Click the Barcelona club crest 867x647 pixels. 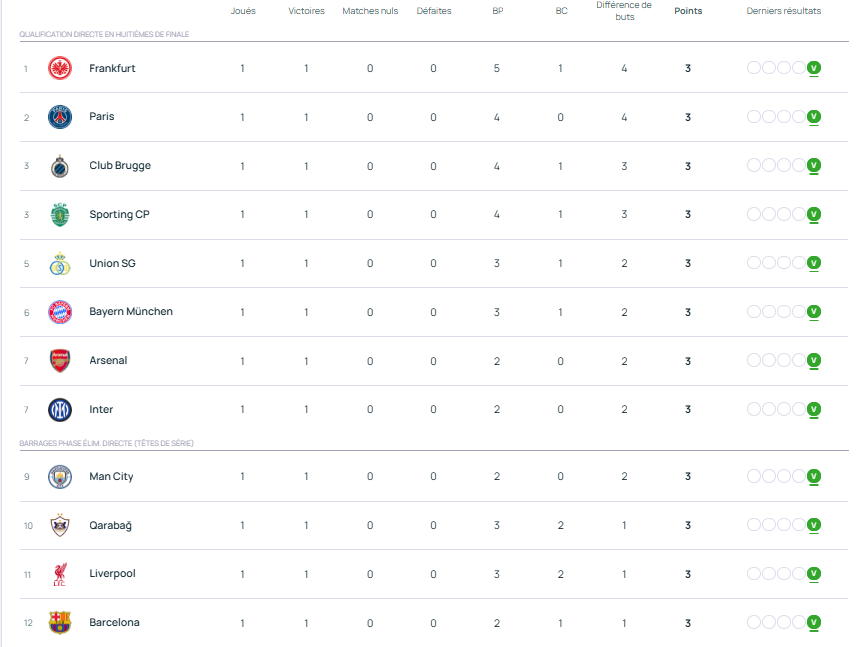point(60,622)
